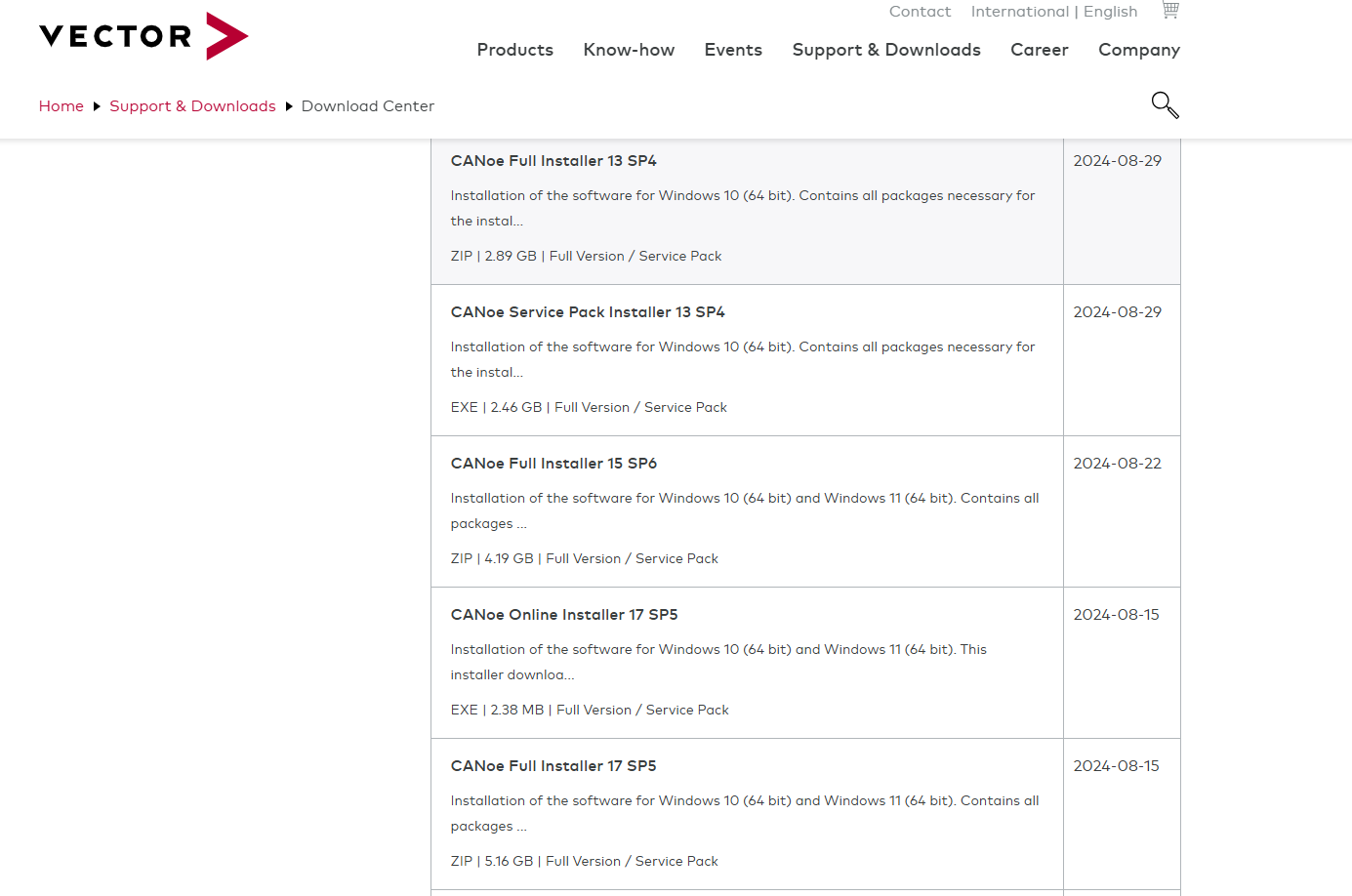Viewport: 1352px width, 896px height.
Task: Open the Products menu
Action: point(514,50)
